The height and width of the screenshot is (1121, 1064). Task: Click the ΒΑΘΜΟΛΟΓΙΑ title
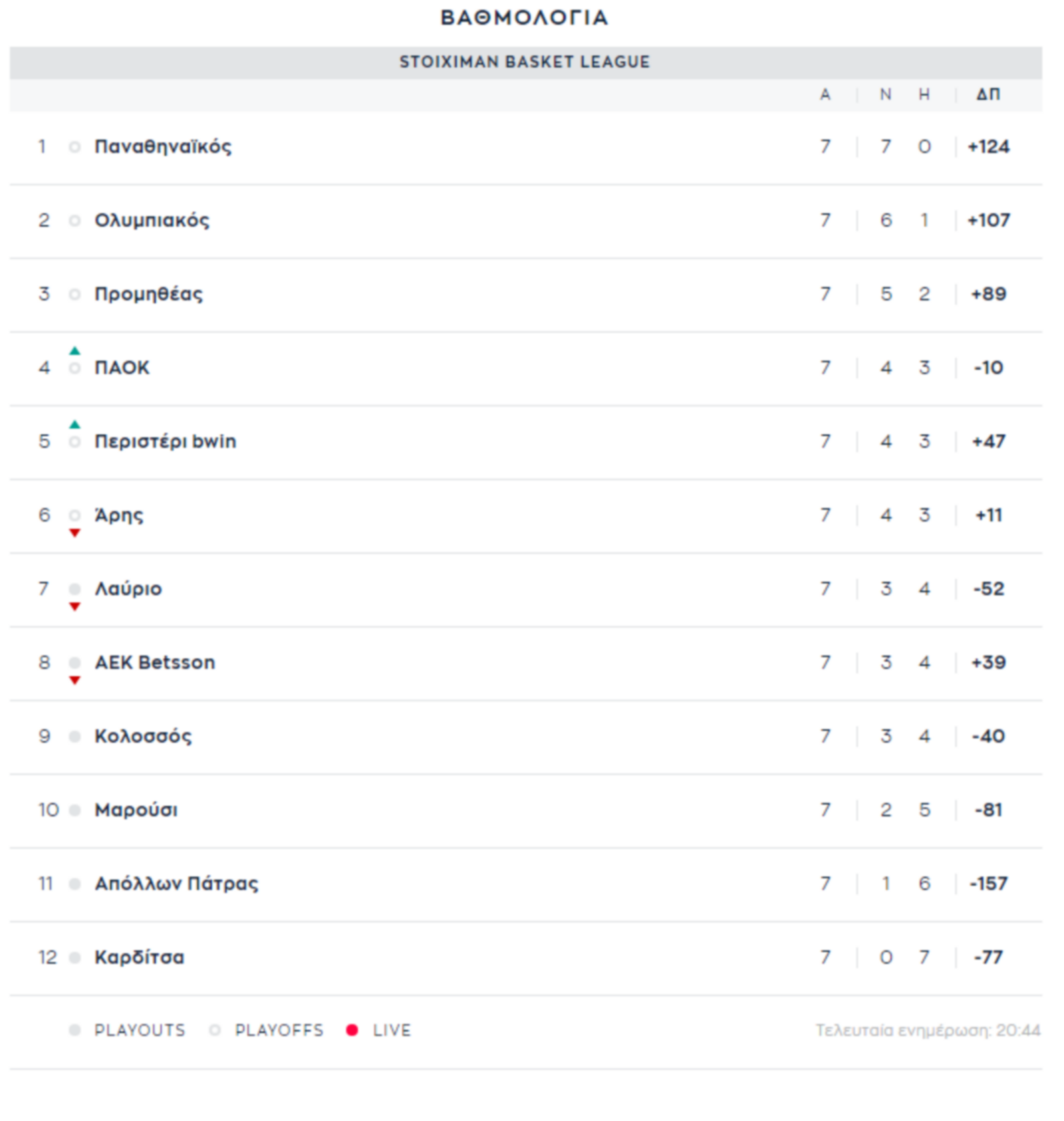525,17
